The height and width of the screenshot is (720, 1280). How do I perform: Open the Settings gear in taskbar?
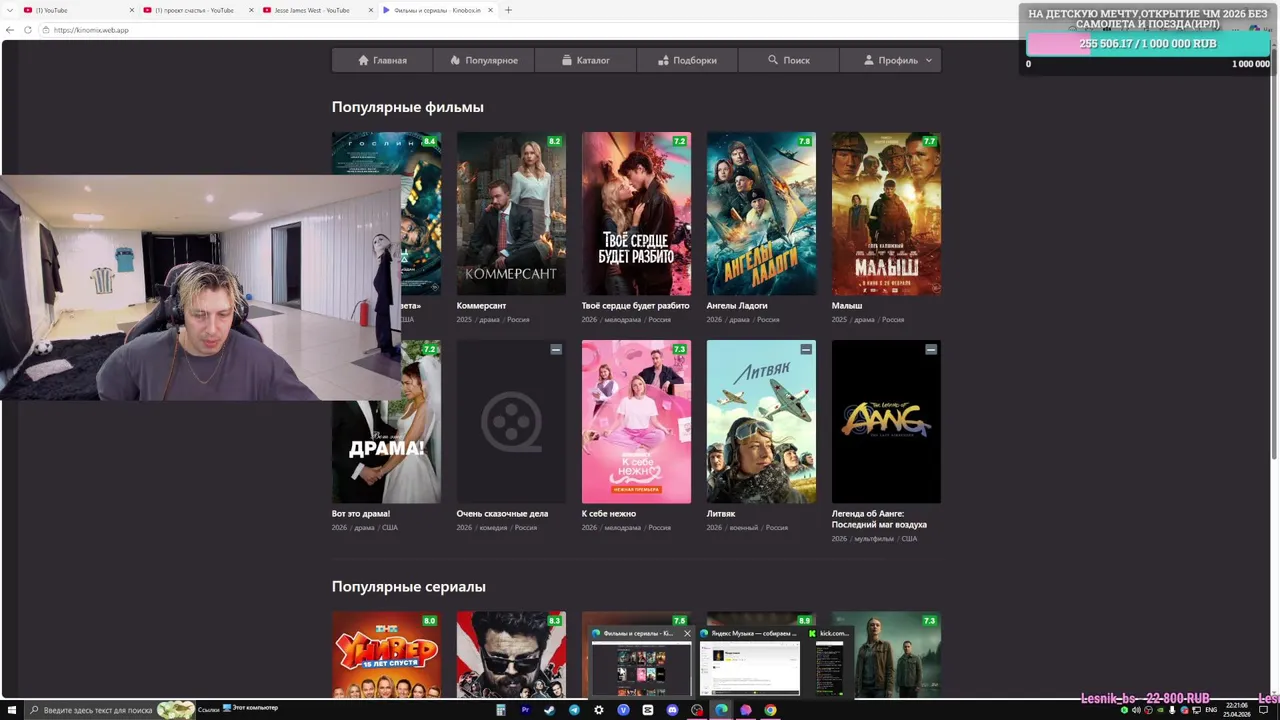coord(599,710)
